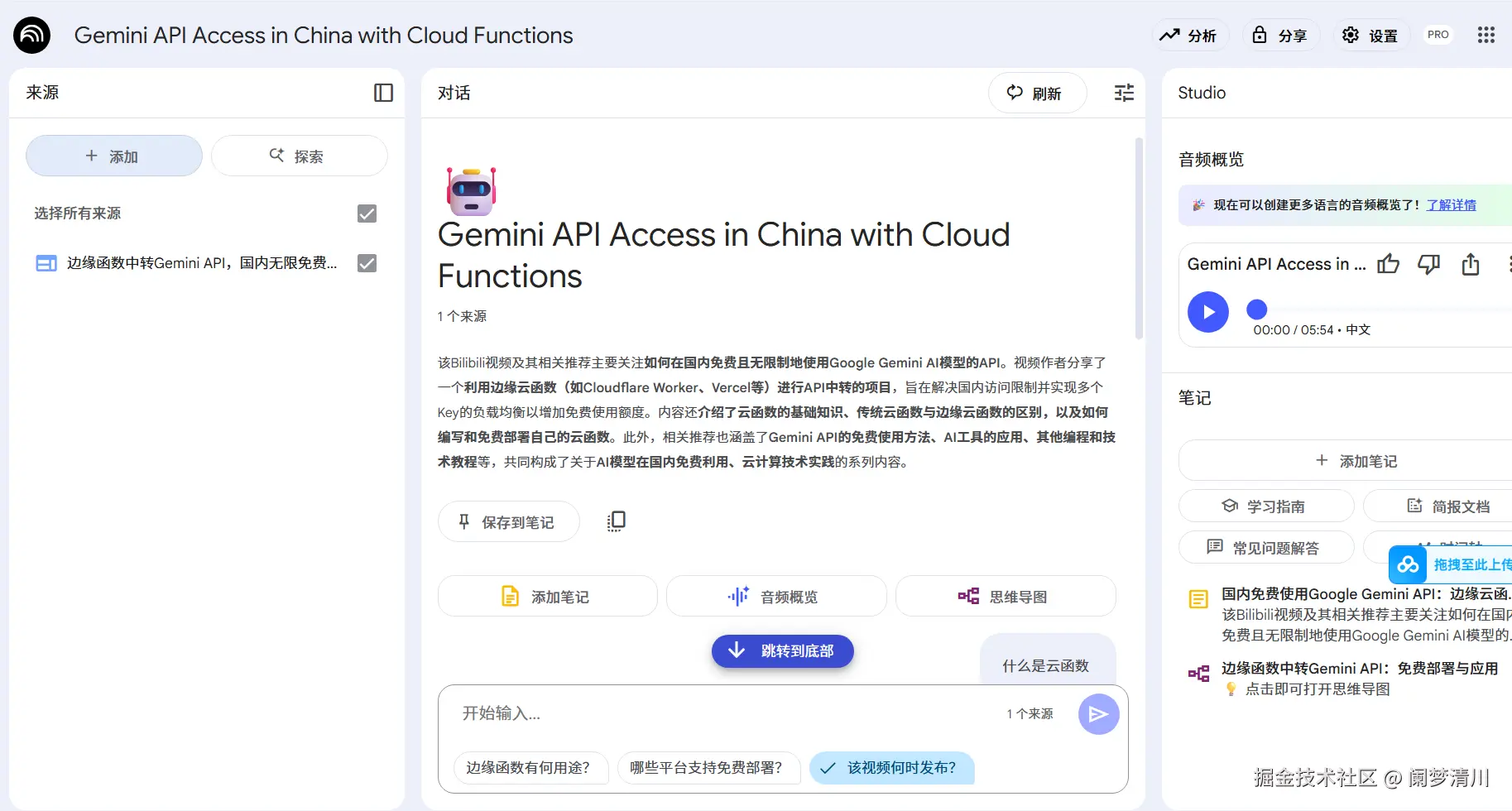Click the 思维导图 mind map button
The height and width of the screenshot is (811, 1512).
click(x=1006, y=597)
